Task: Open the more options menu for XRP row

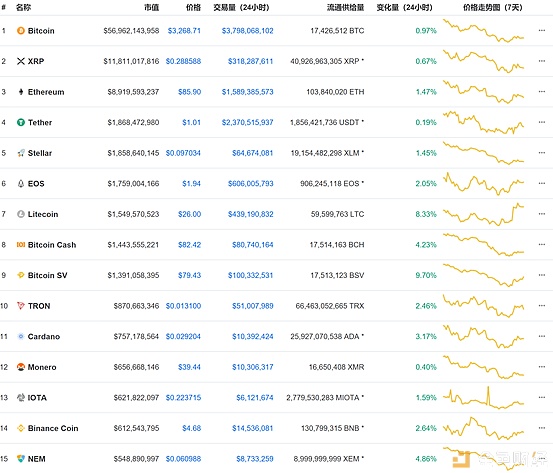Action: (x=542, y=61)
